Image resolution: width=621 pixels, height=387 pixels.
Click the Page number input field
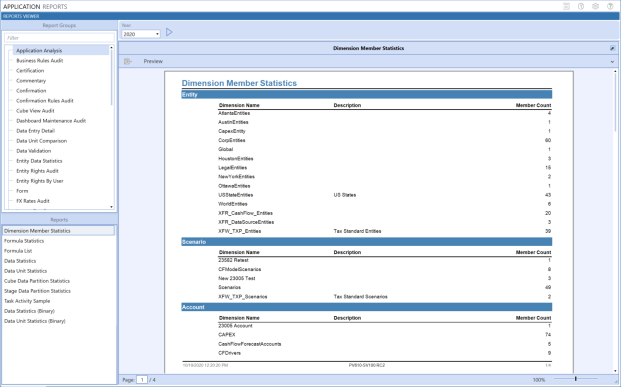click(x=142, y=380)
